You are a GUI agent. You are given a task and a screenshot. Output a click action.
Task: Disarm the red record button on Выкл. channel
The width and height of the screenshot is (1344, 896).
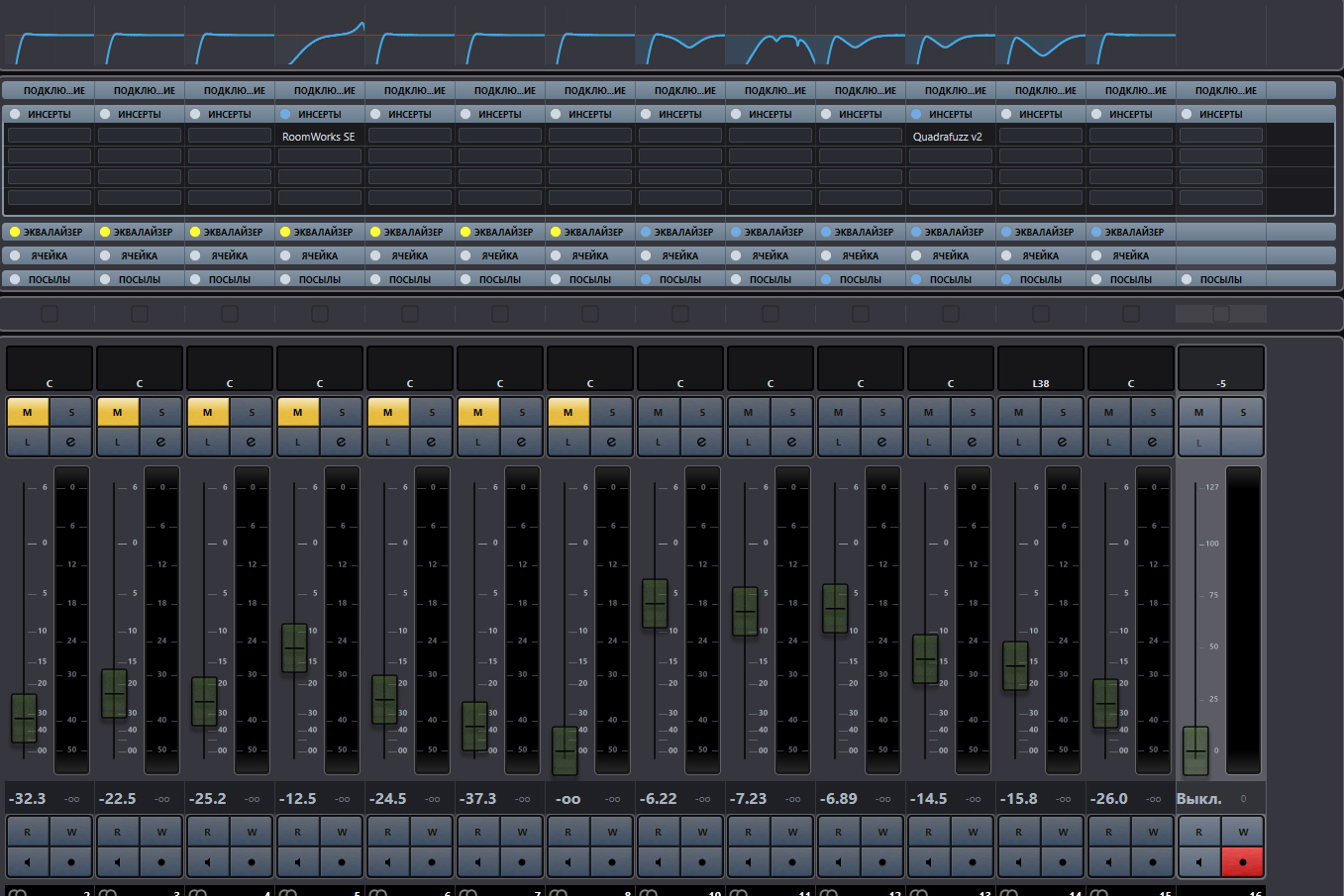1243,862
